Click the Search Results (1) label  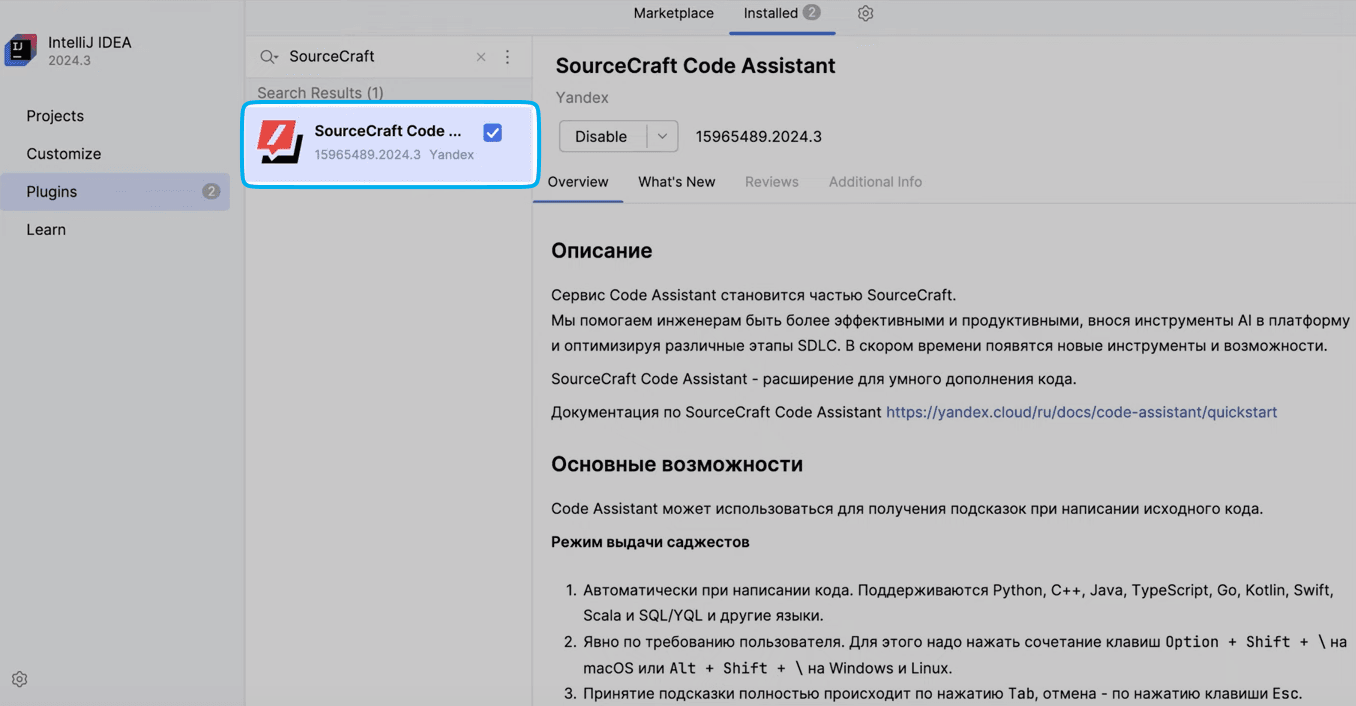[x=320, y=93]
